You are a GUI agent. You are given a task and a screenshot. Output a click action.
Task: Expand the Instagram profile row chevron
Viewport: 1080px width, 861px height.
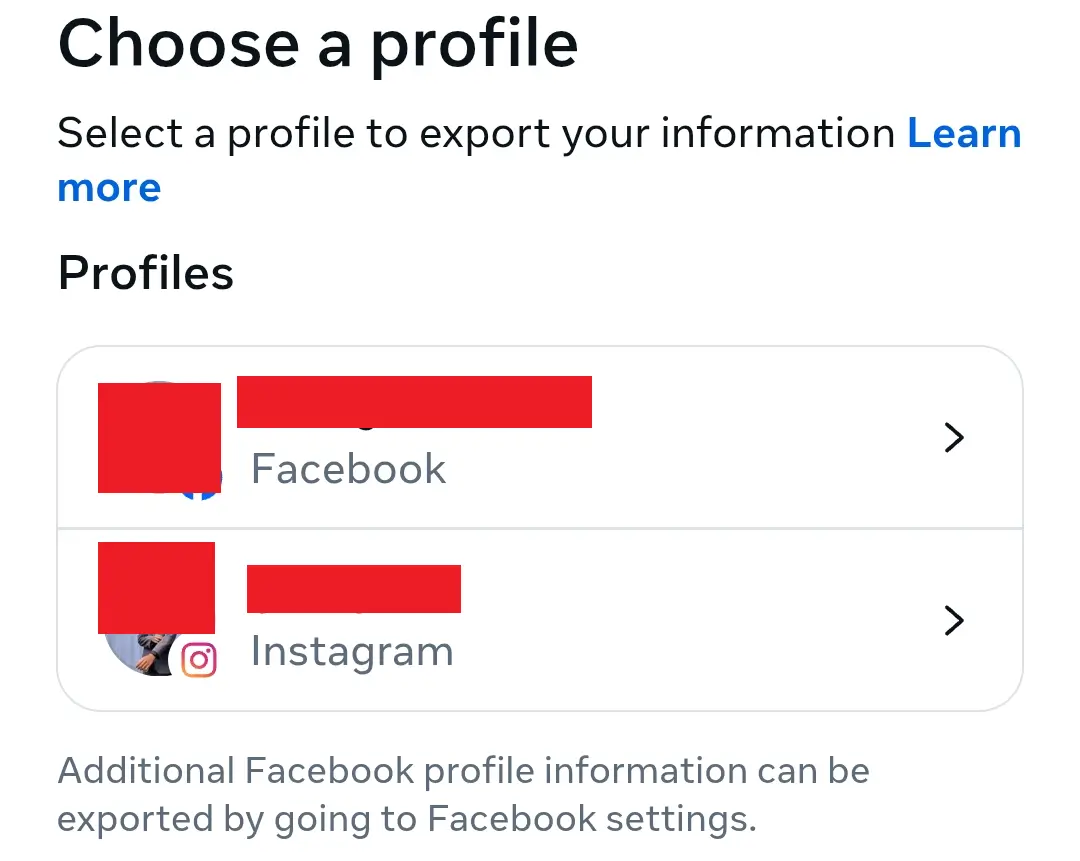(x=954, y=621)
